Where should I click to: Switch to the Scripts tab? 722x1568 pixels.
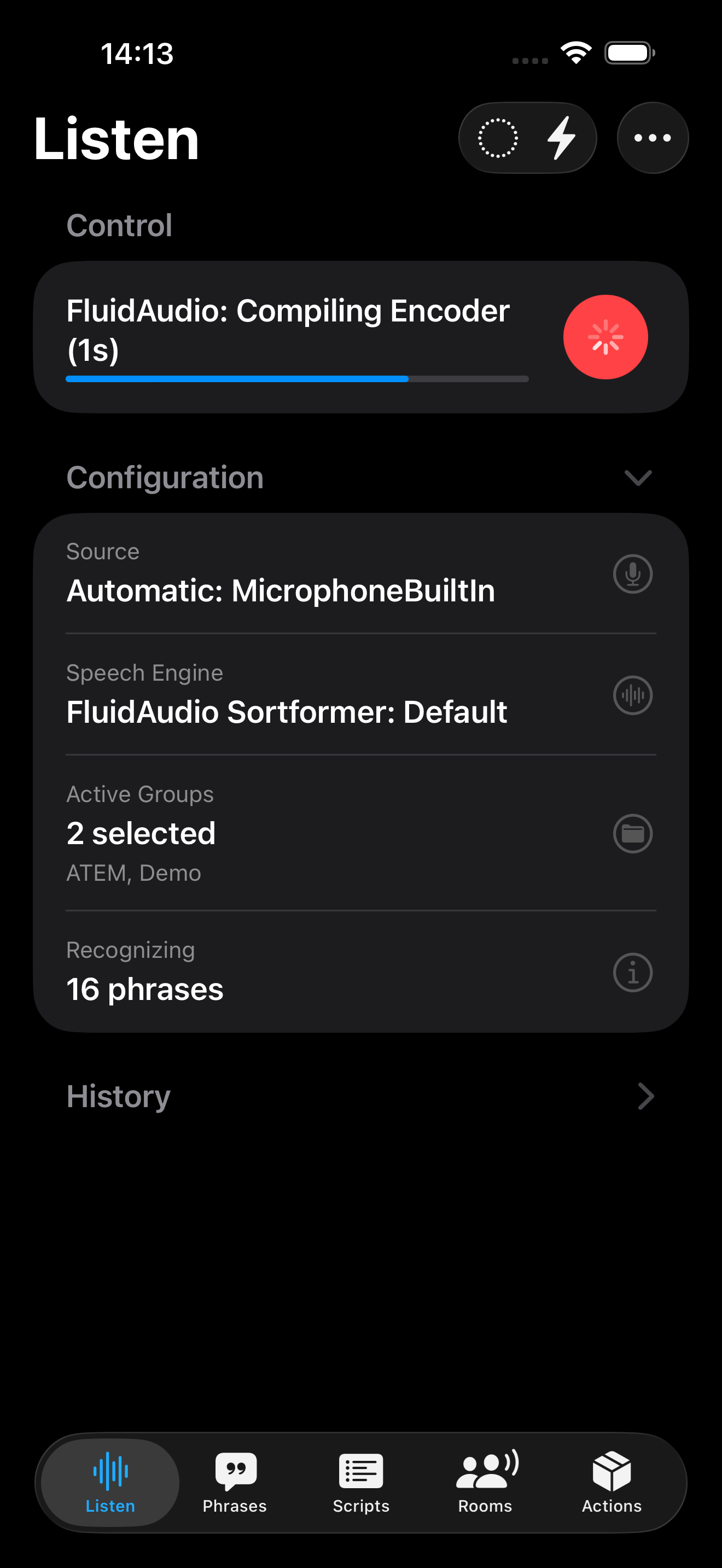(361, 1483)
